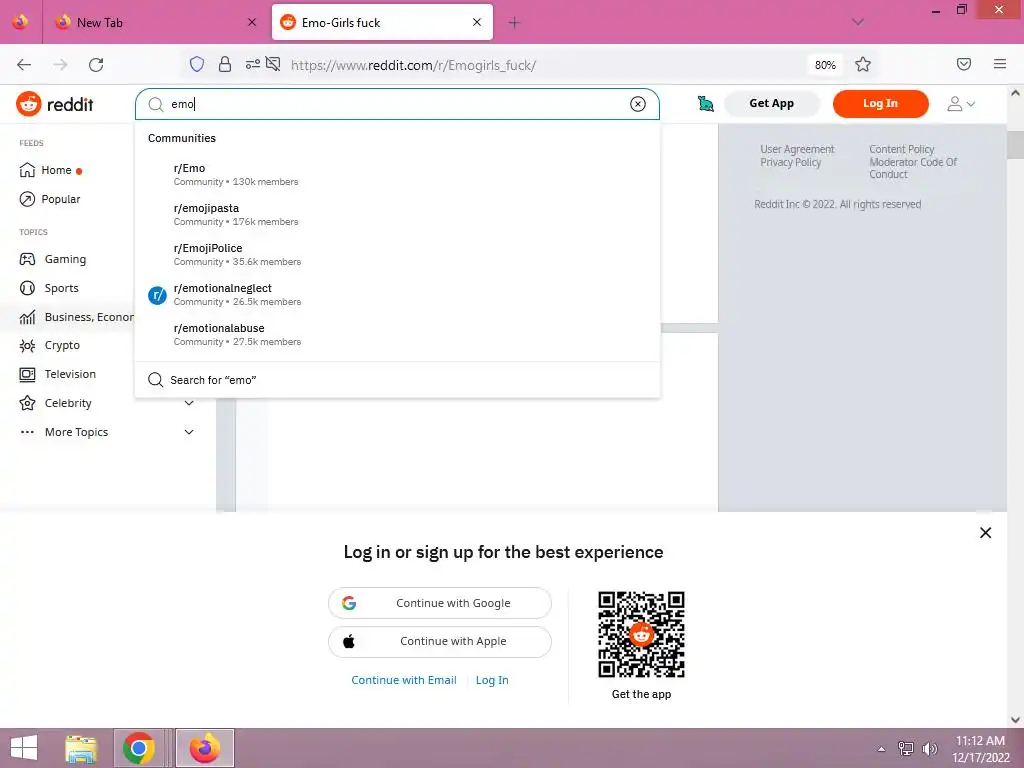
Task: Click the search magnifier icon in the search bar
Action: click(155, 104)
